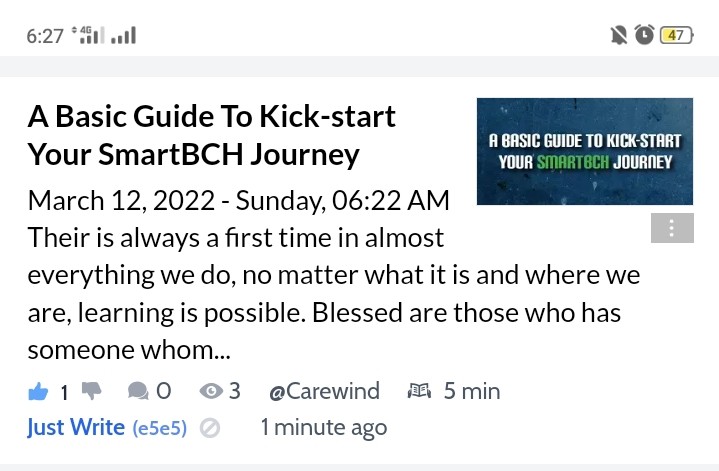
Task: Tap the eye views icon
Action: [x=211, y=391]
